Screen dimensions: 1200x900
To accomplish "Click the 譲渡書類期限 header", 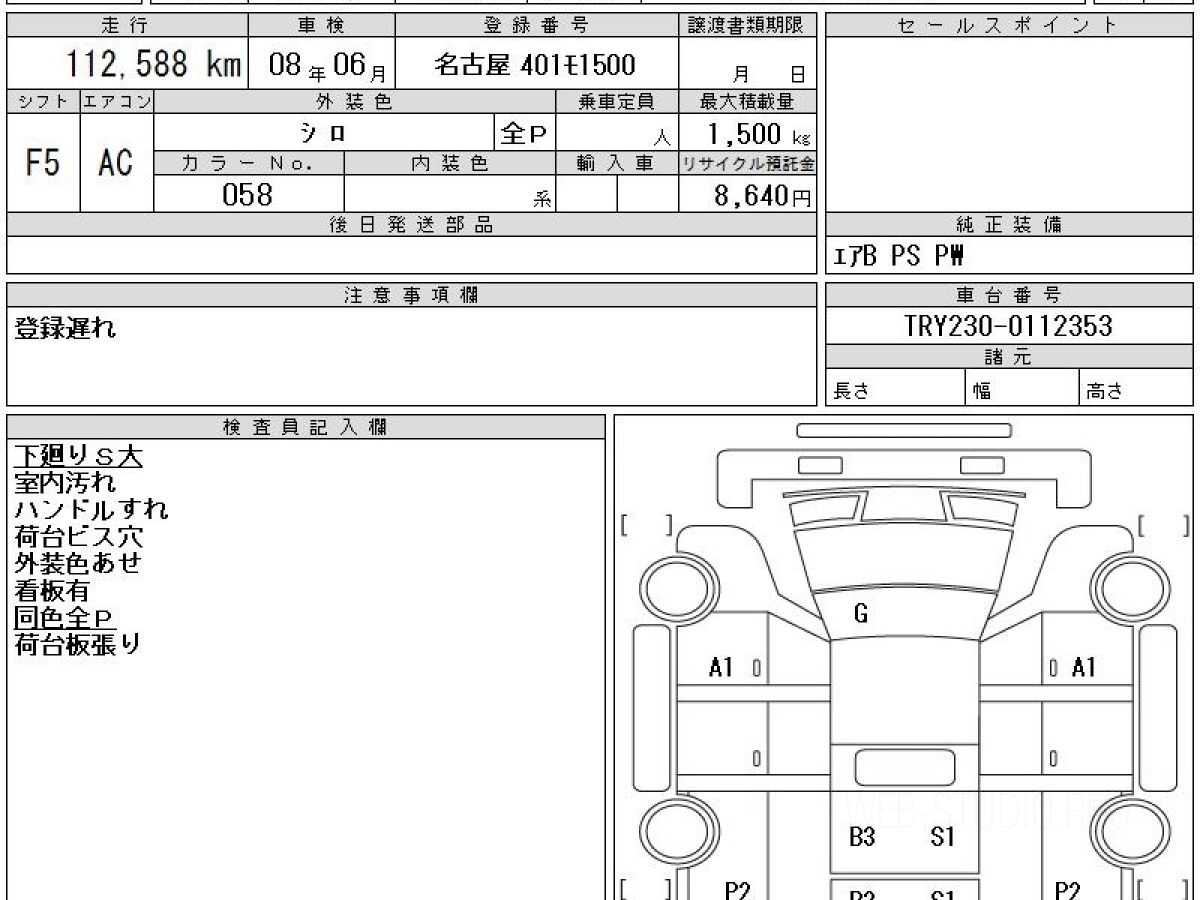I will pyautogui.click(x=747, y=26).
